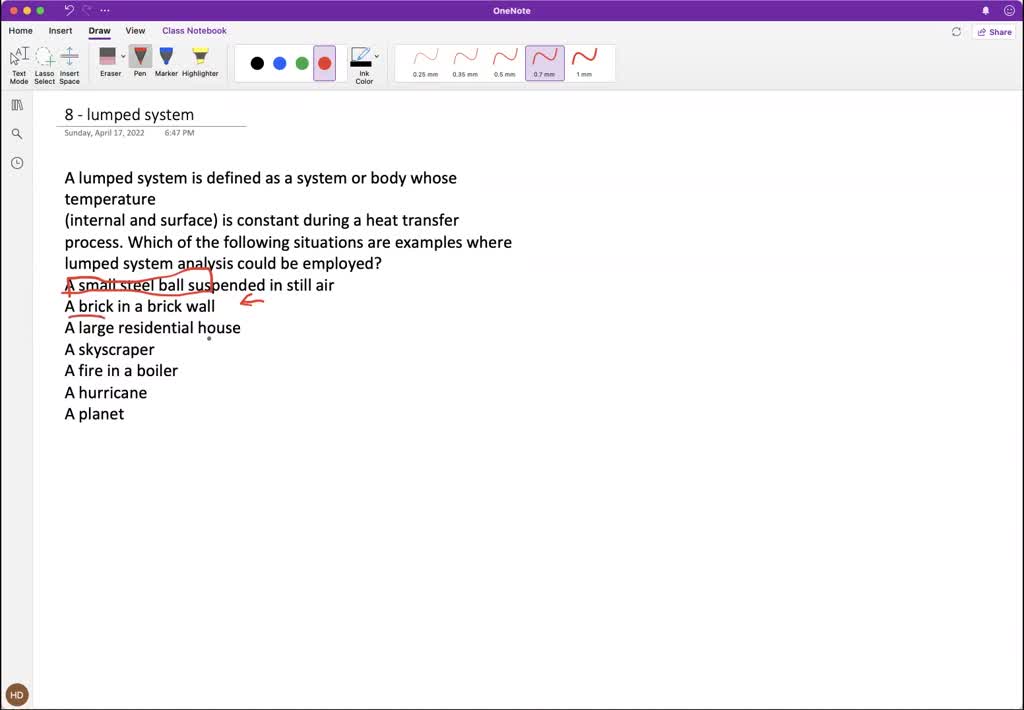Click the Share button
This screenshot has height=710, width=1024.
(994, 31)
